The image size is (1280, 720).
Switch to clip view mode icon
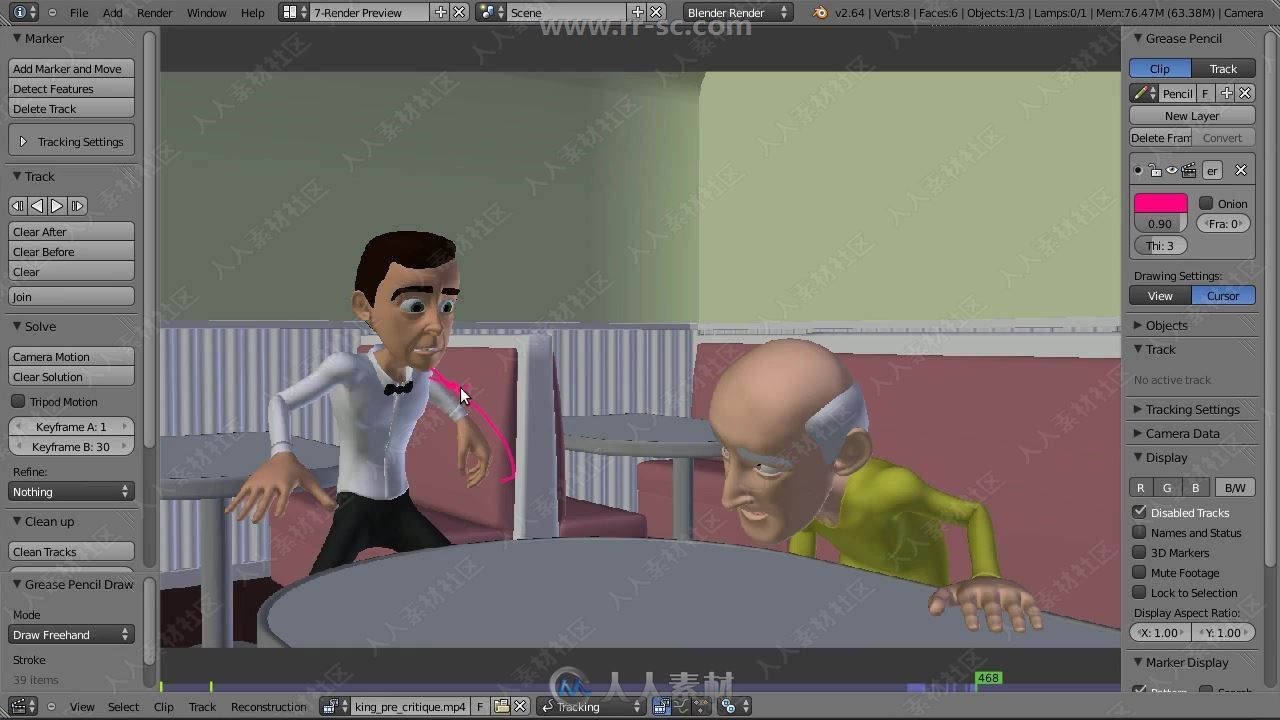click(661, 706)
